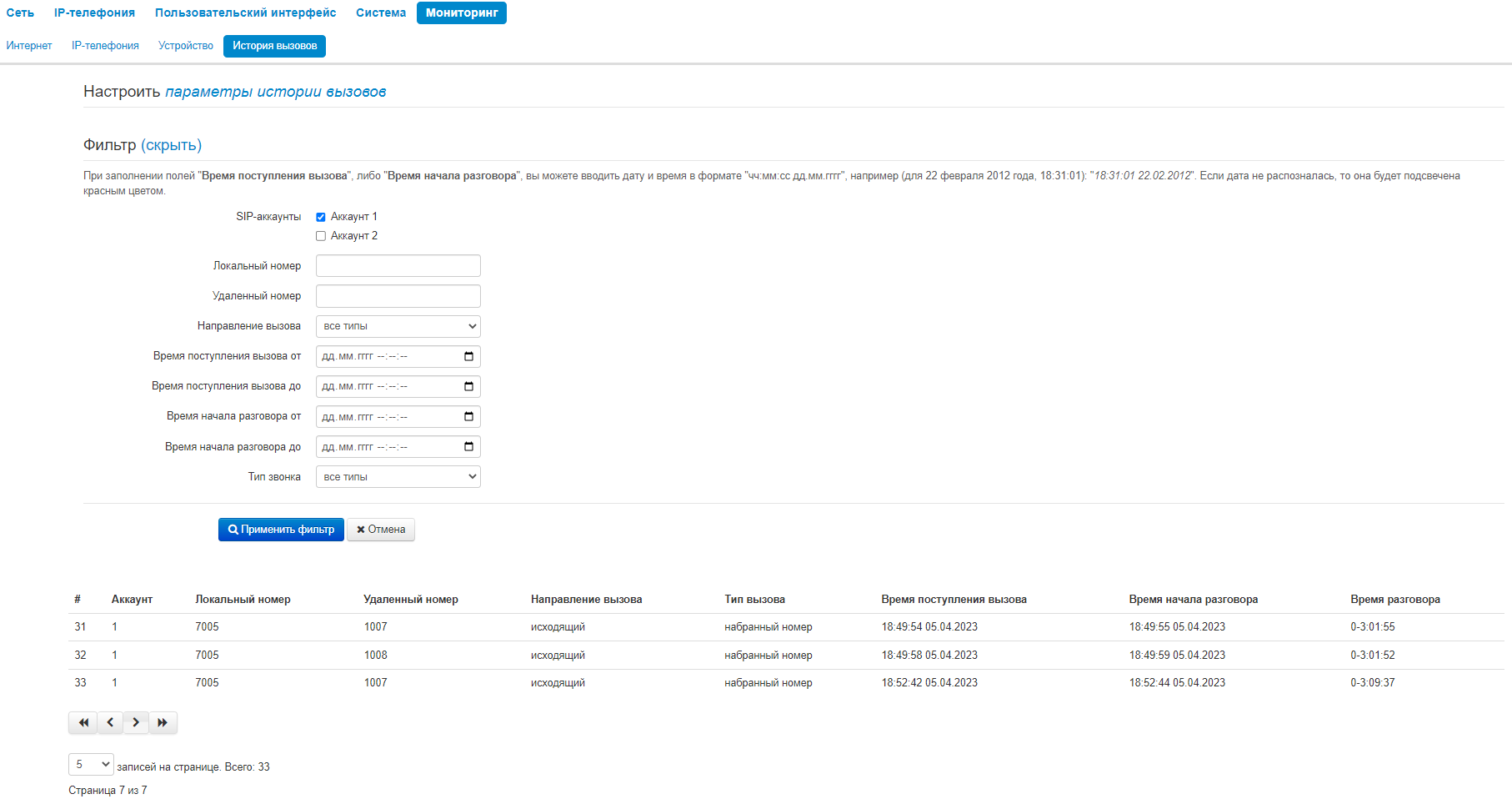Open IP-телефония main menu
The width and height of the screenshot is (1512, 804).
click(94, 13)
